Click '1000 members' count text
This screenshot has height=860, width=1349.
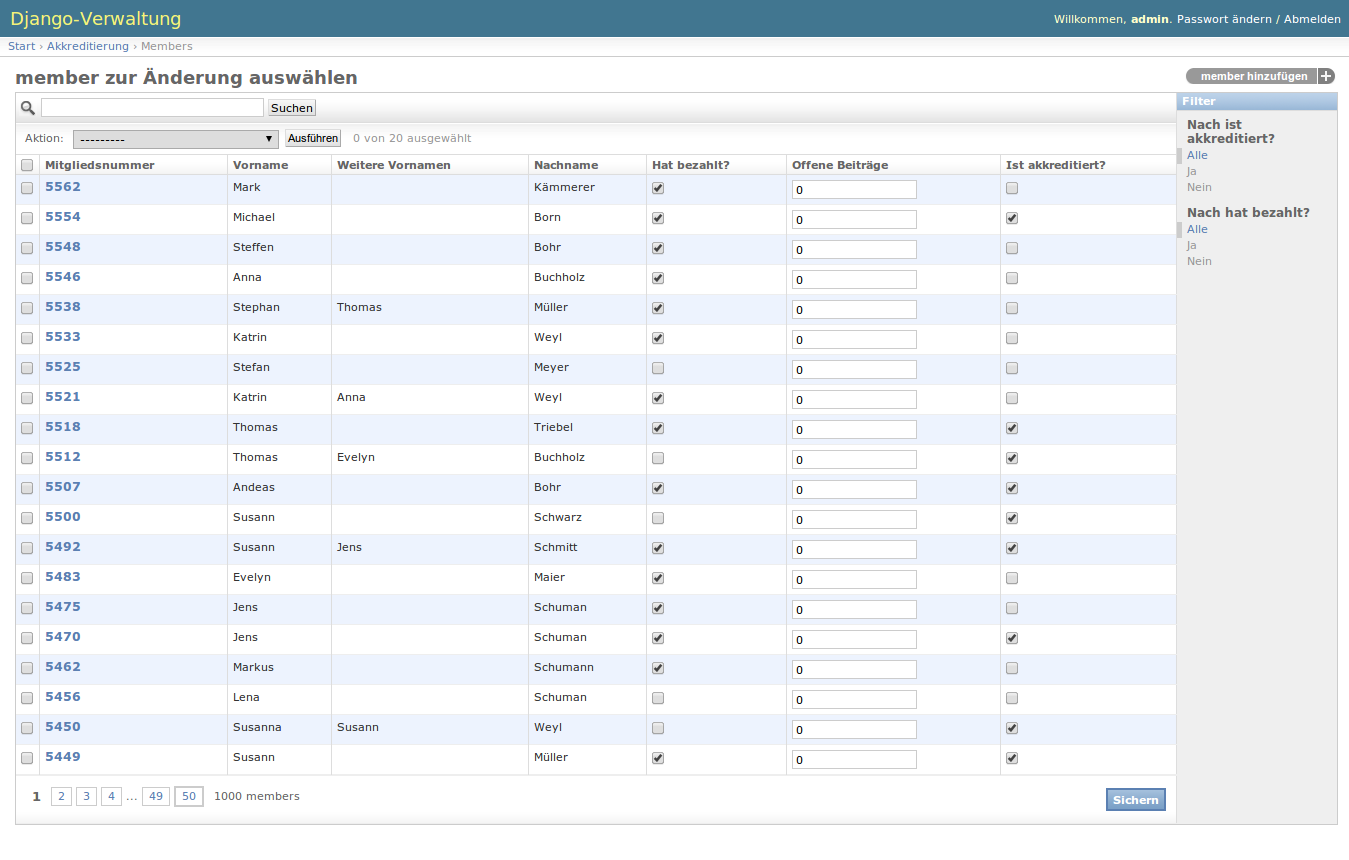257,796
